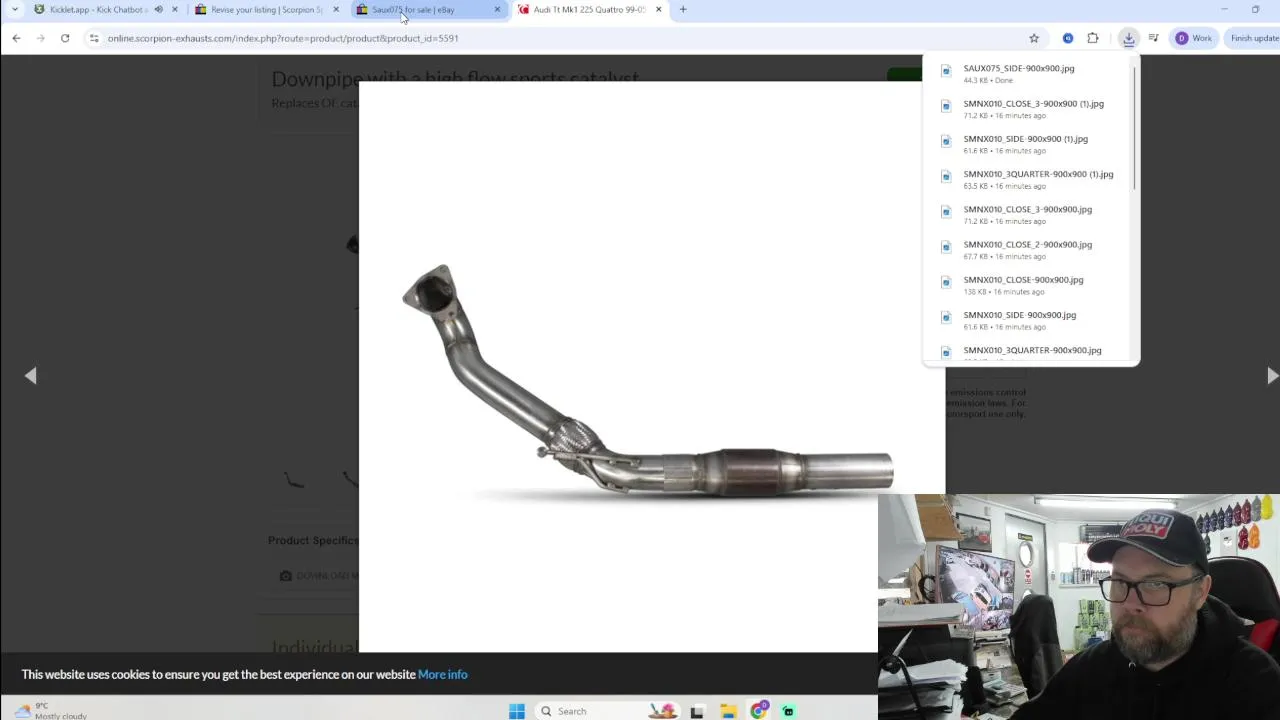Viewport: 1280px width, 720px height.
Task: Click the search highlight picture icon on taskbar
Action: (x=662, y=711)
